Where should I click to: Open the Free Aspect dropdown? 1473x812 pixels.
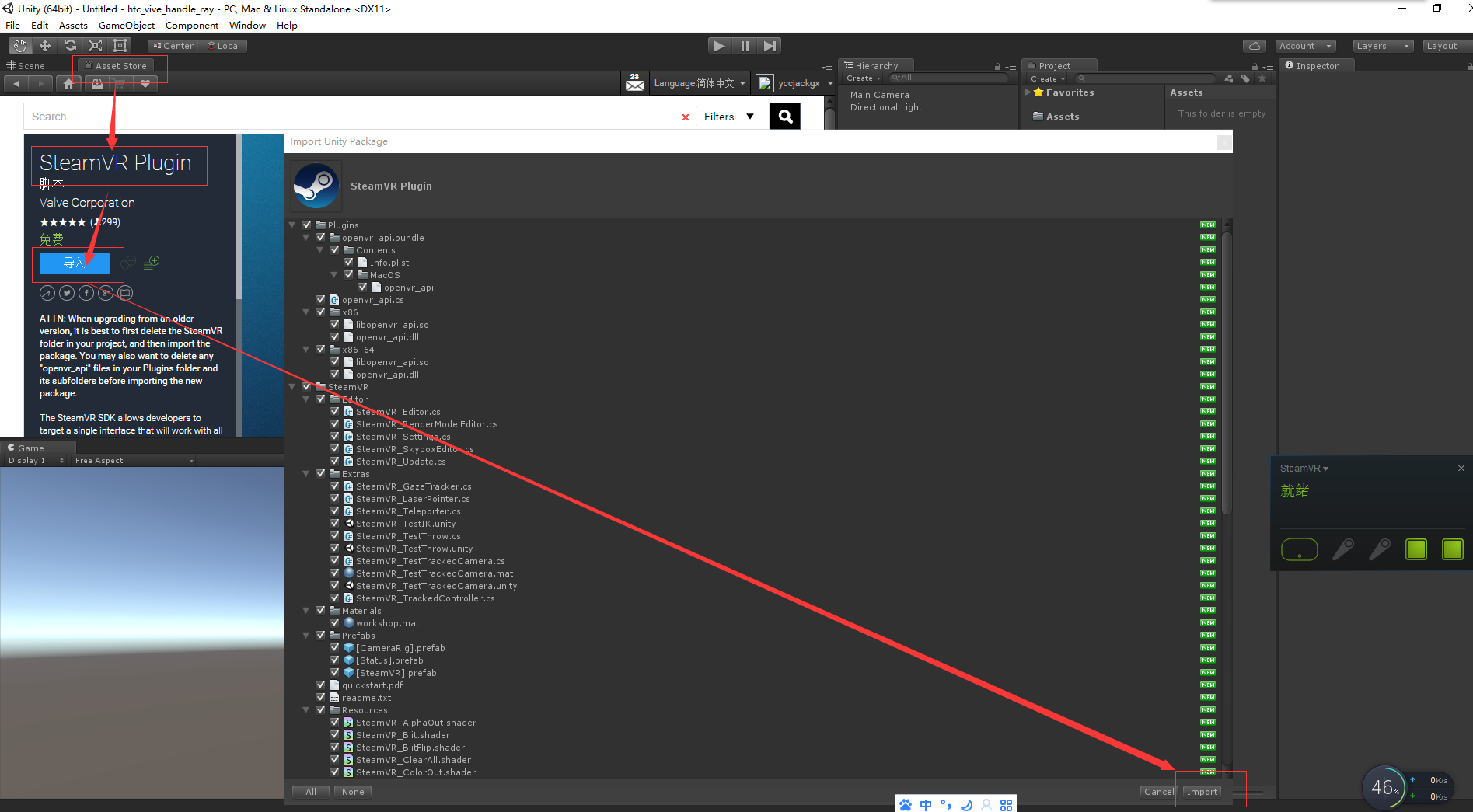133,461
